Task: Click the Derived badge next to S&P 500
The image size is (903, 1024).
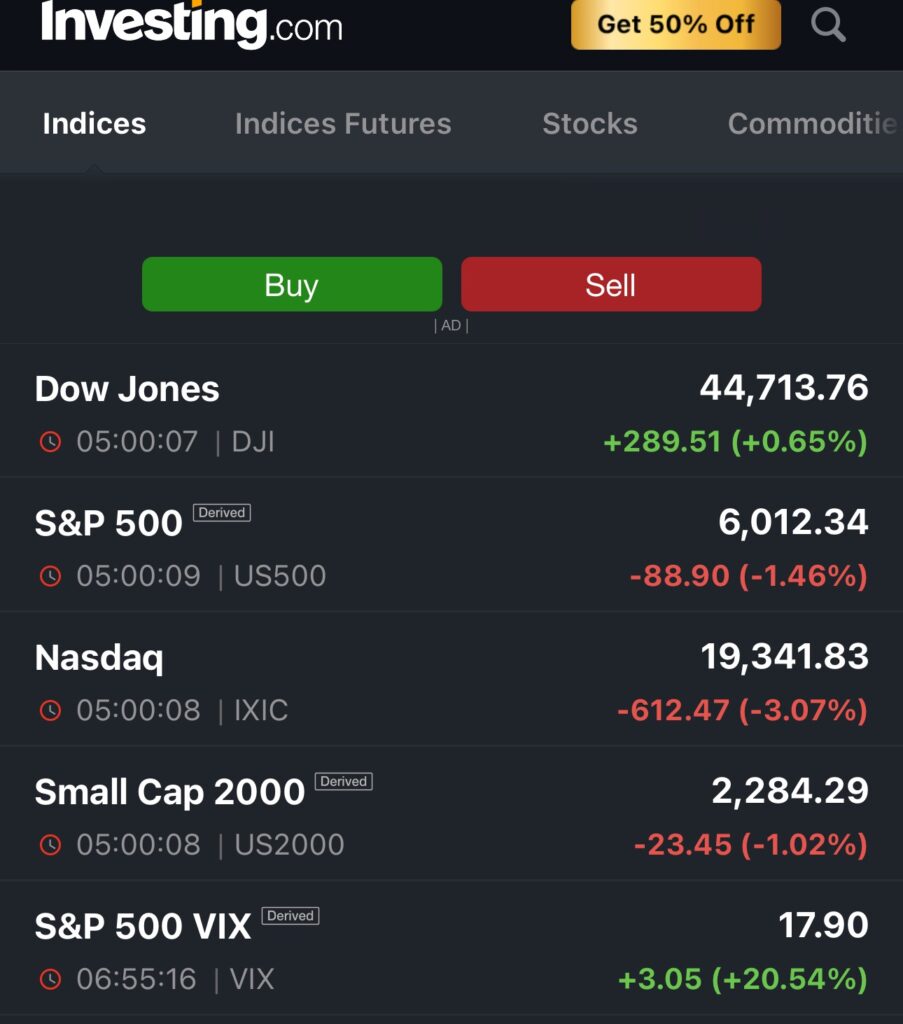Action: click(222, 513)
